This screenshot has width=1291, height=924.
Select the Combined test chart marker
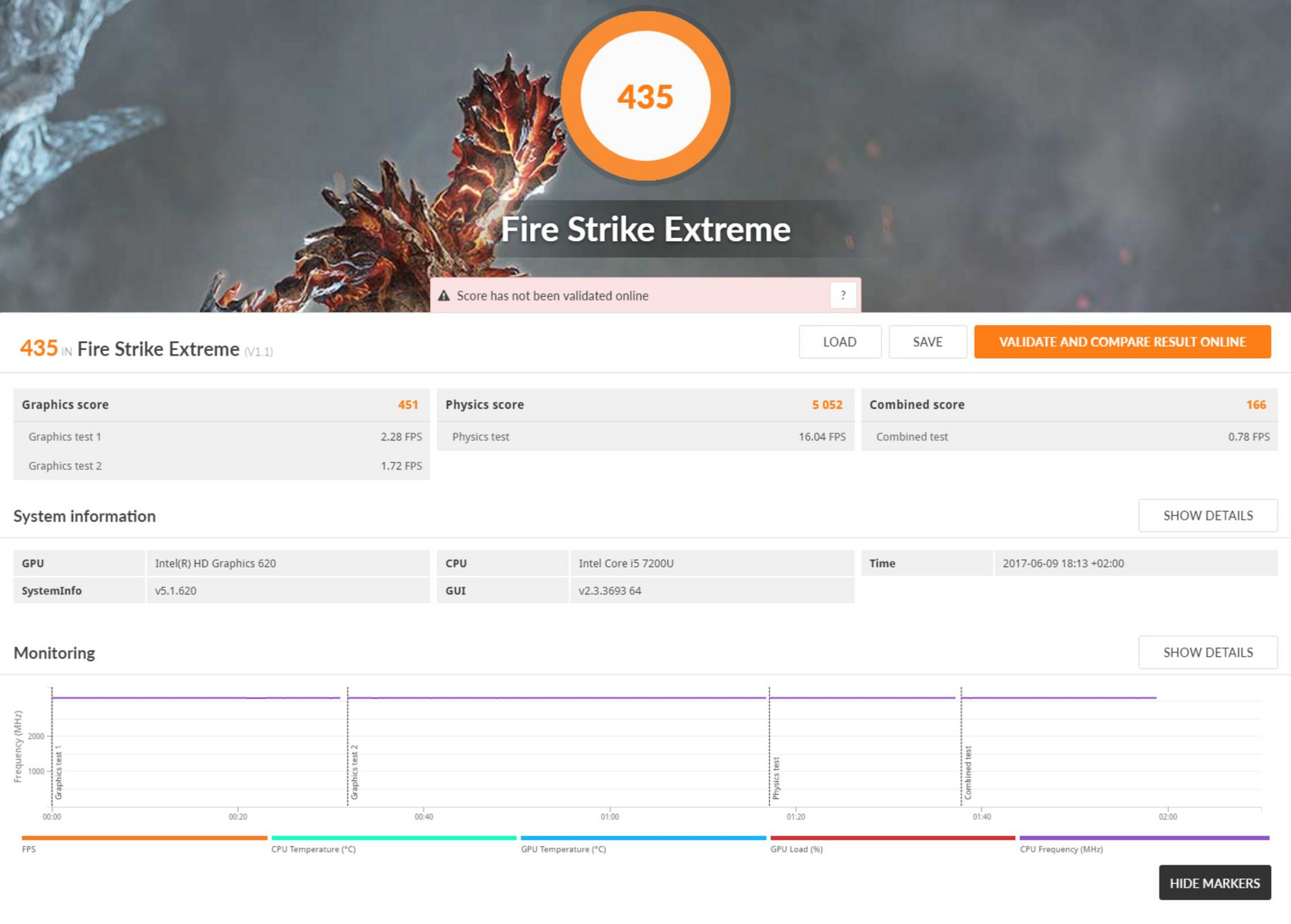point(968,772)
